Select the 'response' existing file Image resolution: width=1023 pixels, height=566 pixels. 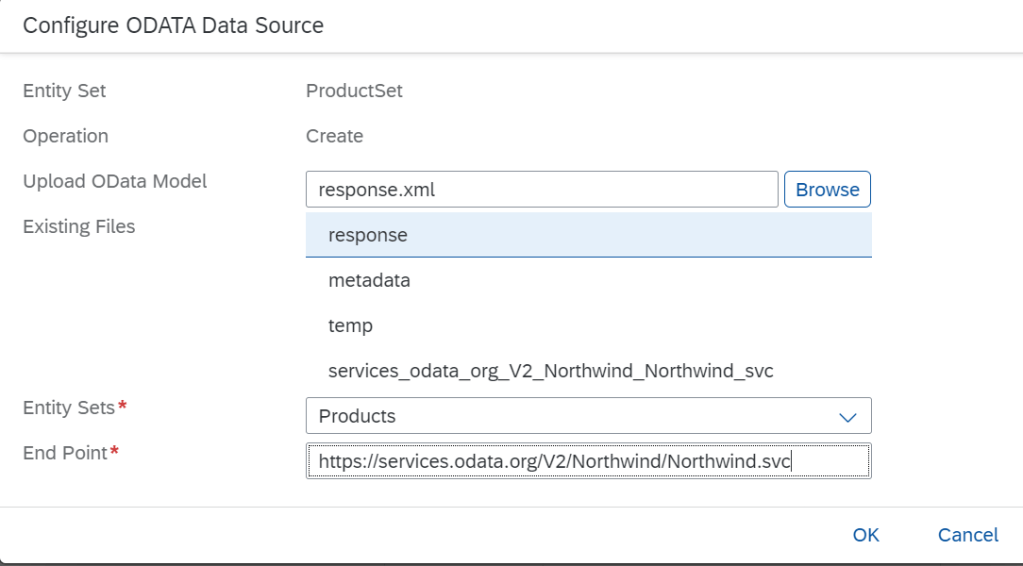588,235
